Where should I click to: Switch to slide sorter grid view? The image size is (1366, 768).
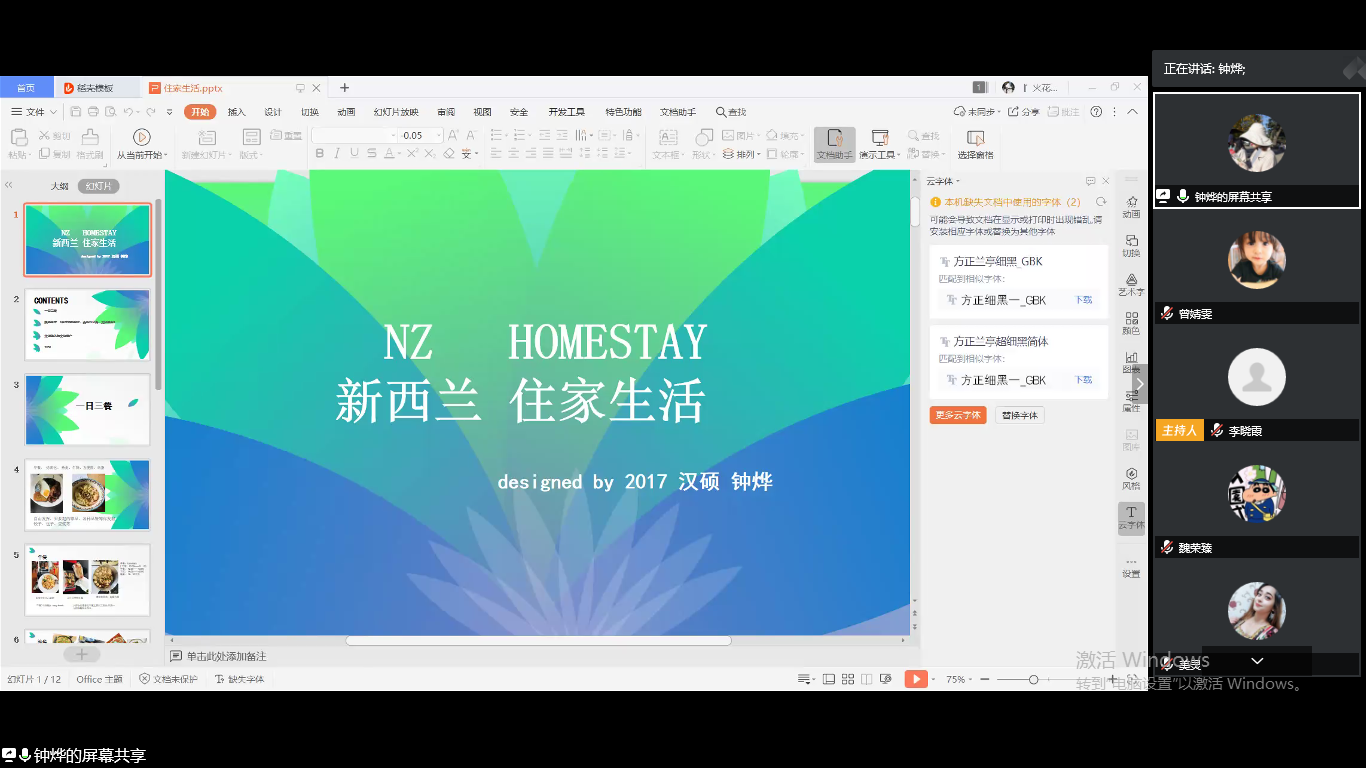848,679
